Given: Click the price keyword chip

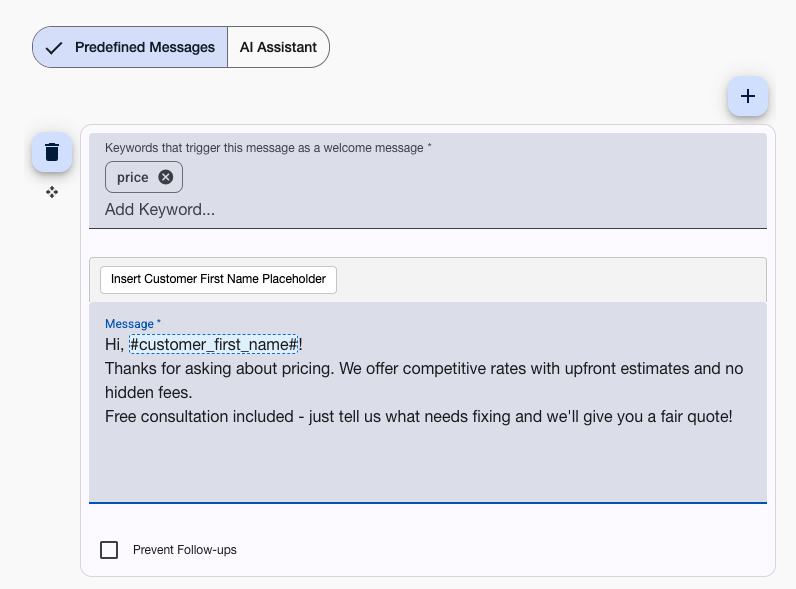Looking at the screenshot, I should pyautogui.click(x=132, y=177).
